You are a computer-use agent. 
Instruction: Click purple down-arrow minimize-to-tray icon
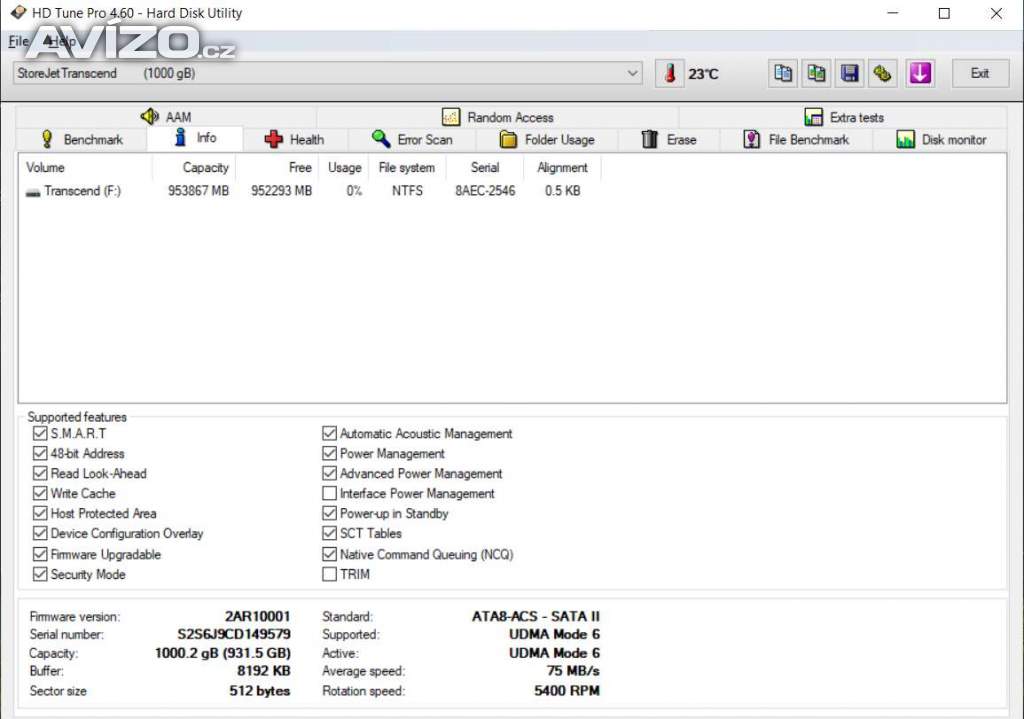[920, 73]
